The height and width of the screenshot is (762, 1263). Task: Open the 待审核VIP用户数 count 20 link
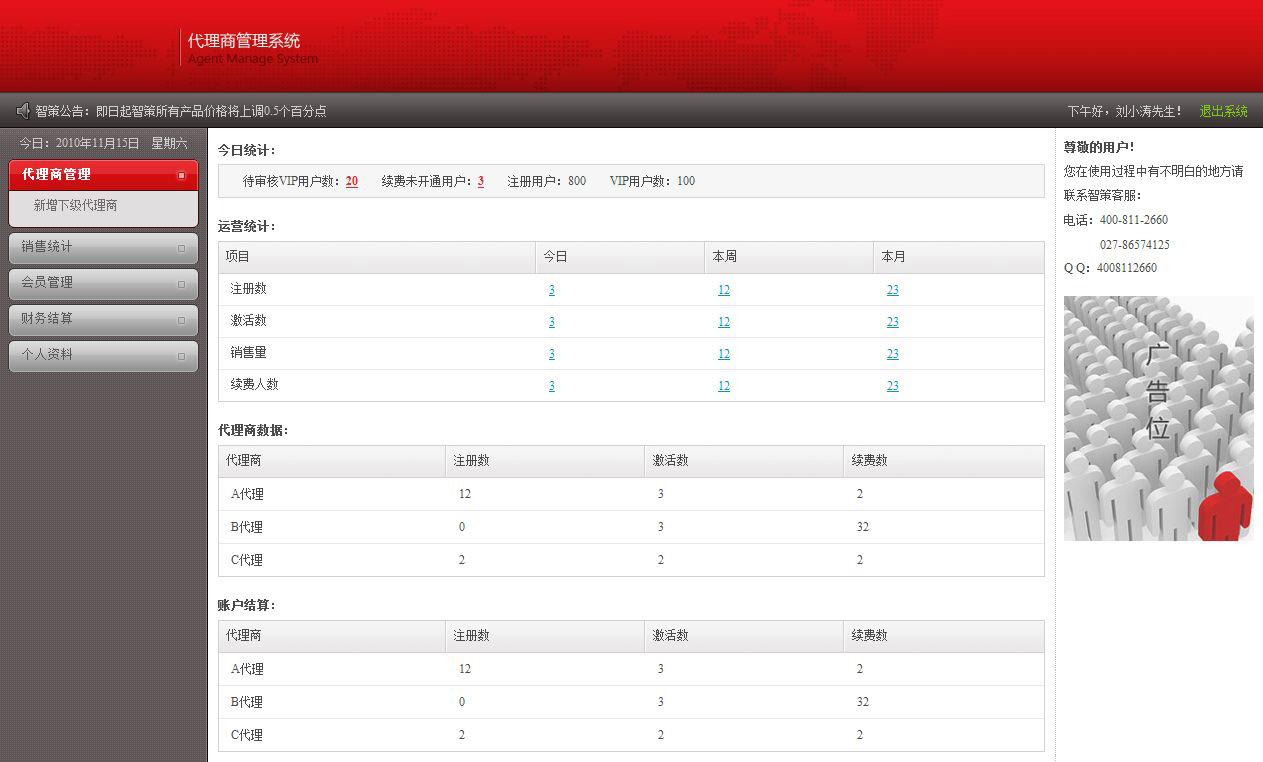click(352, 181)
